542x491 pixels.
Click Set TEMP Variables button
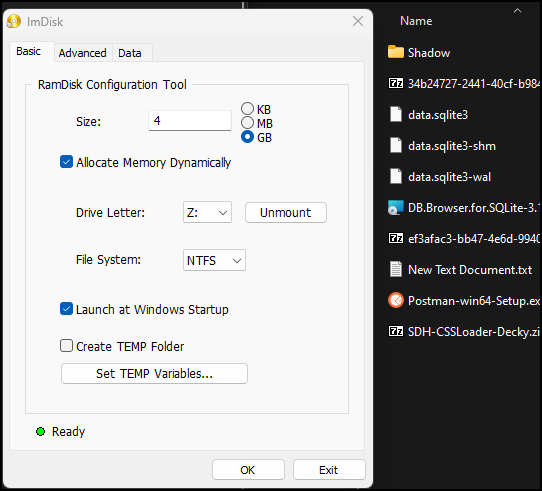click(155, 373)
